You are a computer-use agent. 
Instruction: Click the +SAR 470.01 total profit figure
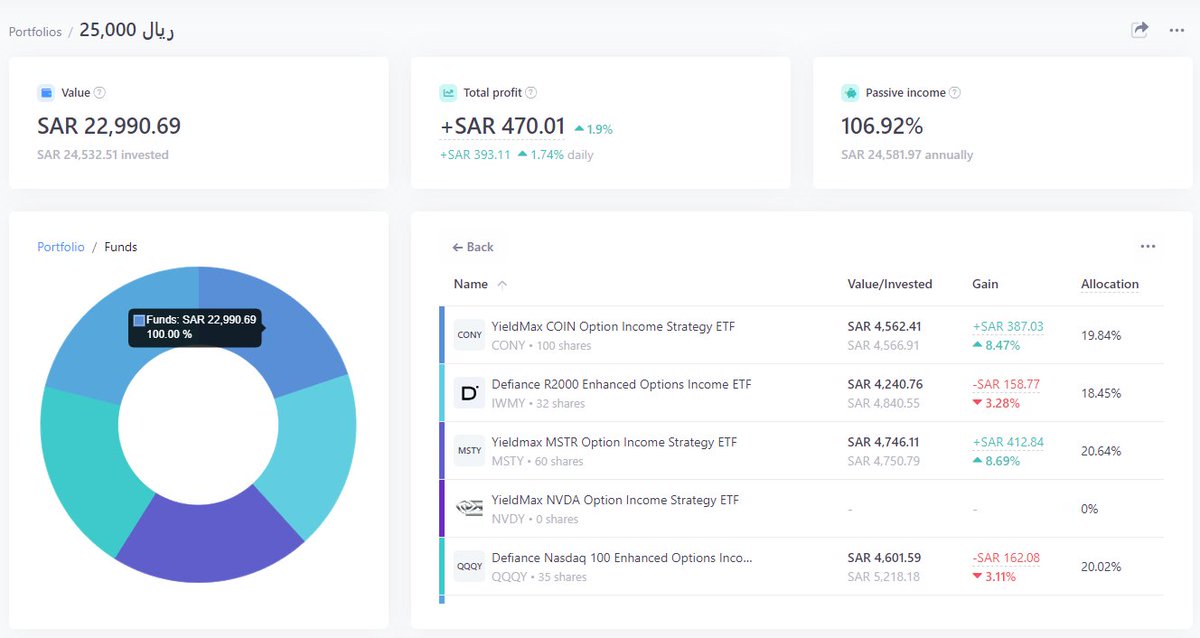pos(503,127)
